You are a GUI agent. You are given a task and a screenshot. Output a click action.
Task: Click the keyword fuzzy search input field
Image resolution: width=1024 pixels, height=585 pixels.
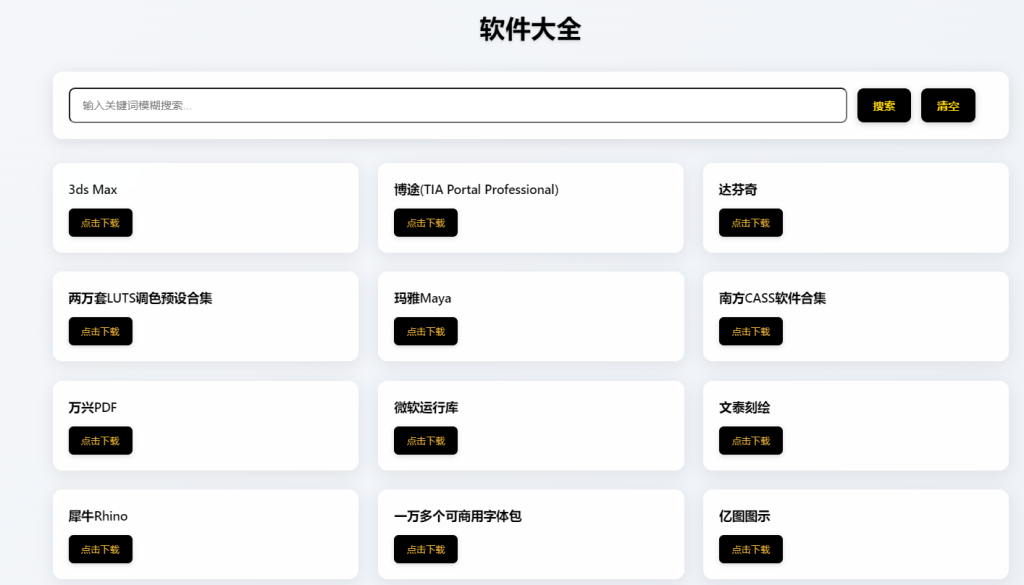[x=458, y=105]
